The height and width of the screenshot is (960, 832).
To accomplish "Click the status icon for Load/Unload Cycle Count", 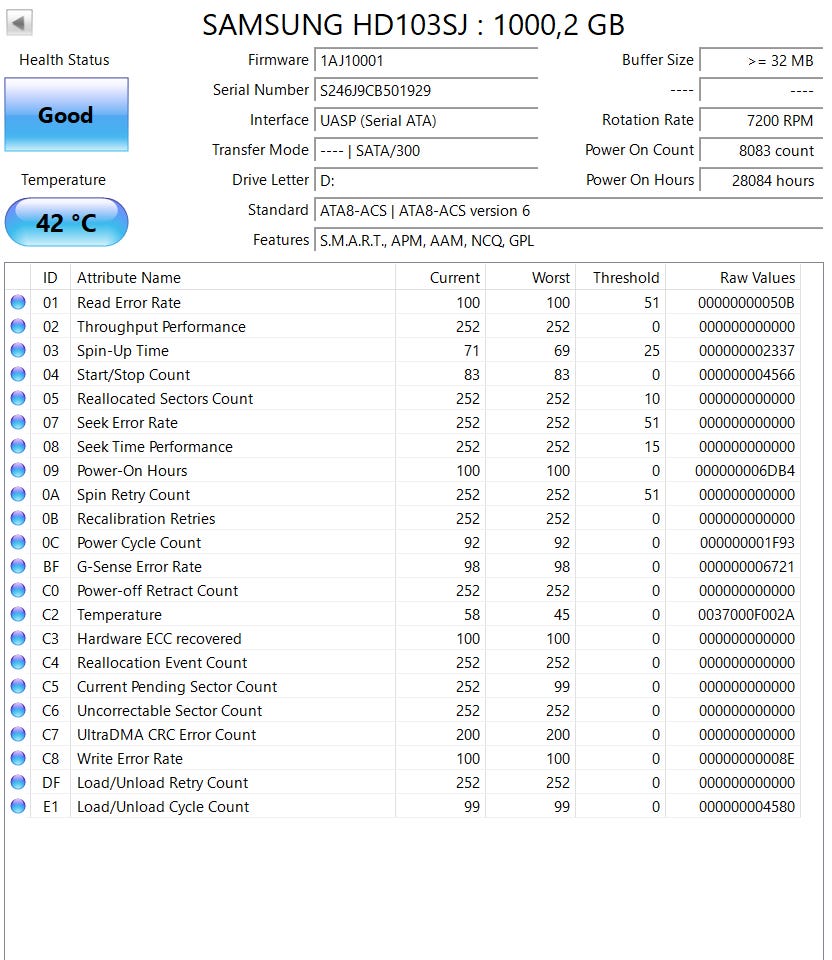I will pyautogui.click(x=18, y=806).
